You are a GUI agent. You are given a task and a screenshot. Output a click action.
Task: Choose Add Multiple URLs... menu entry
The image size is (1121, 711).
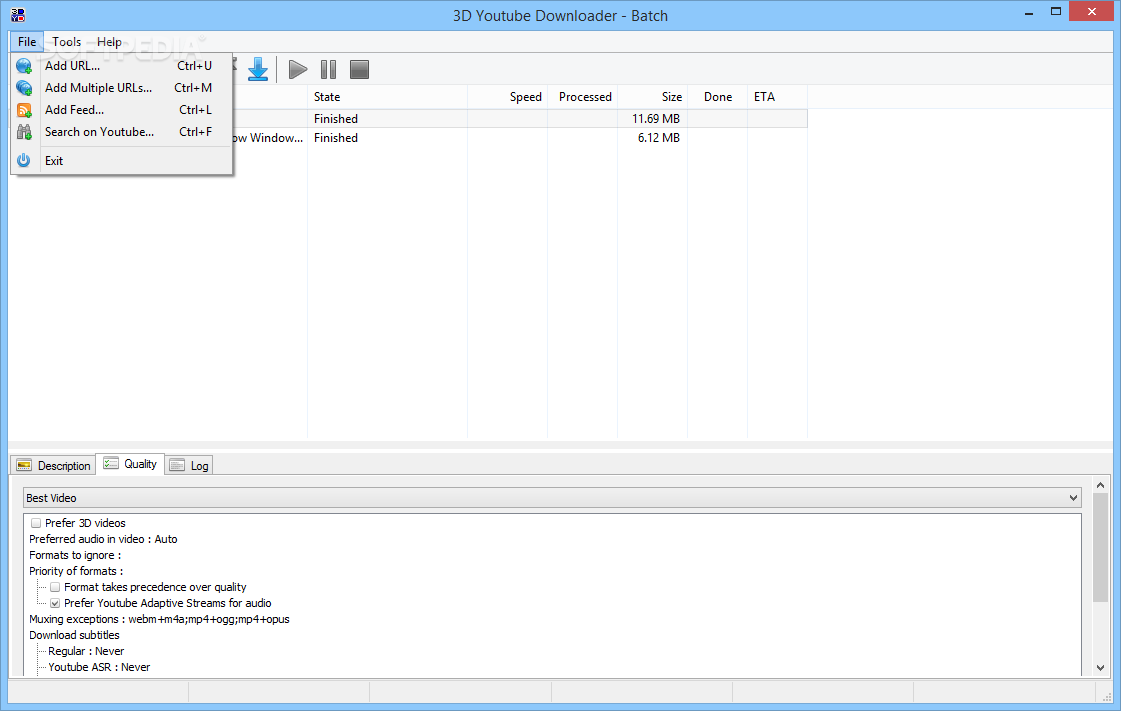(x=122, y=88)
